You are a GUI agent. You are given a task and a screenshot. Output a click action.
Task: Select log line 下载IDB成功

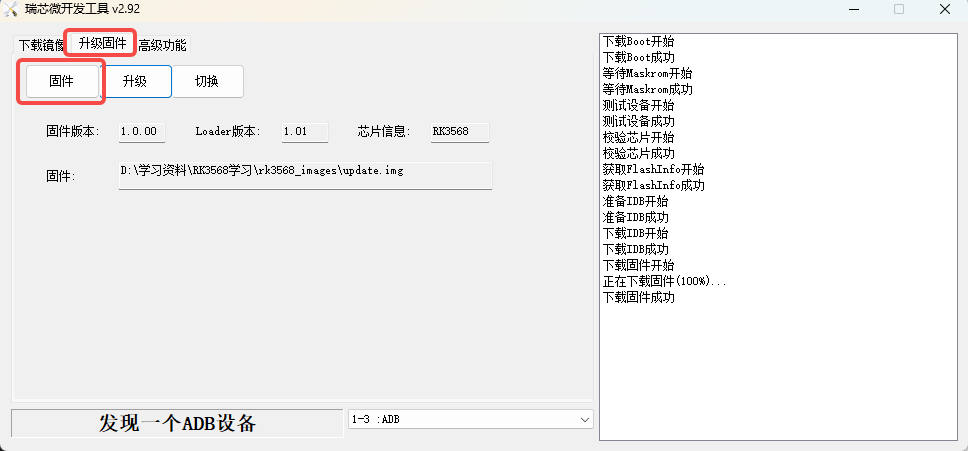tap(635, 249)
